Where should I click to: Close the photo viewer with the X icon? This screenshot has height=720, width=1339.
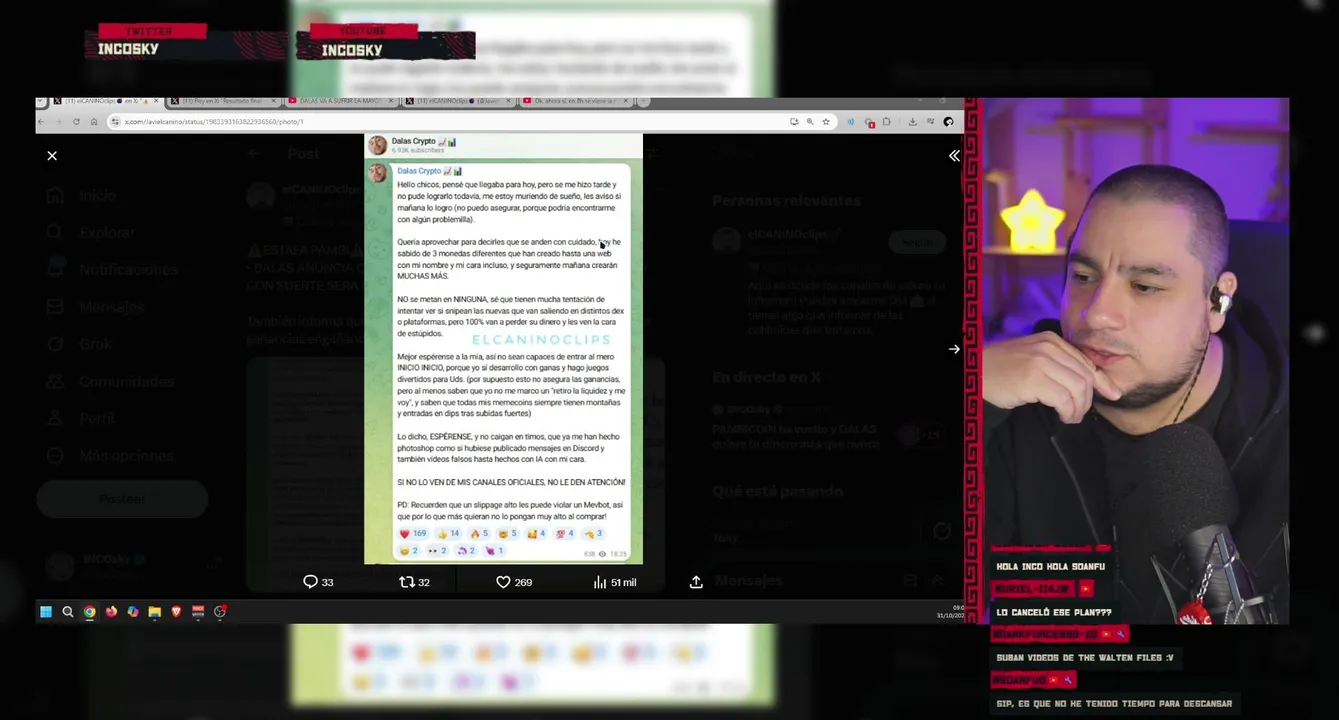click(x=52, y=155)
